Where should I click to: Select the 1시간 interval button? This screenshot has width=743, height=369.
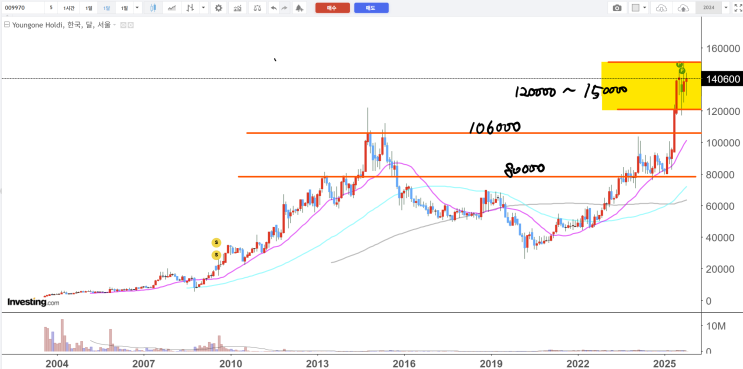click(x=70, y=8)
